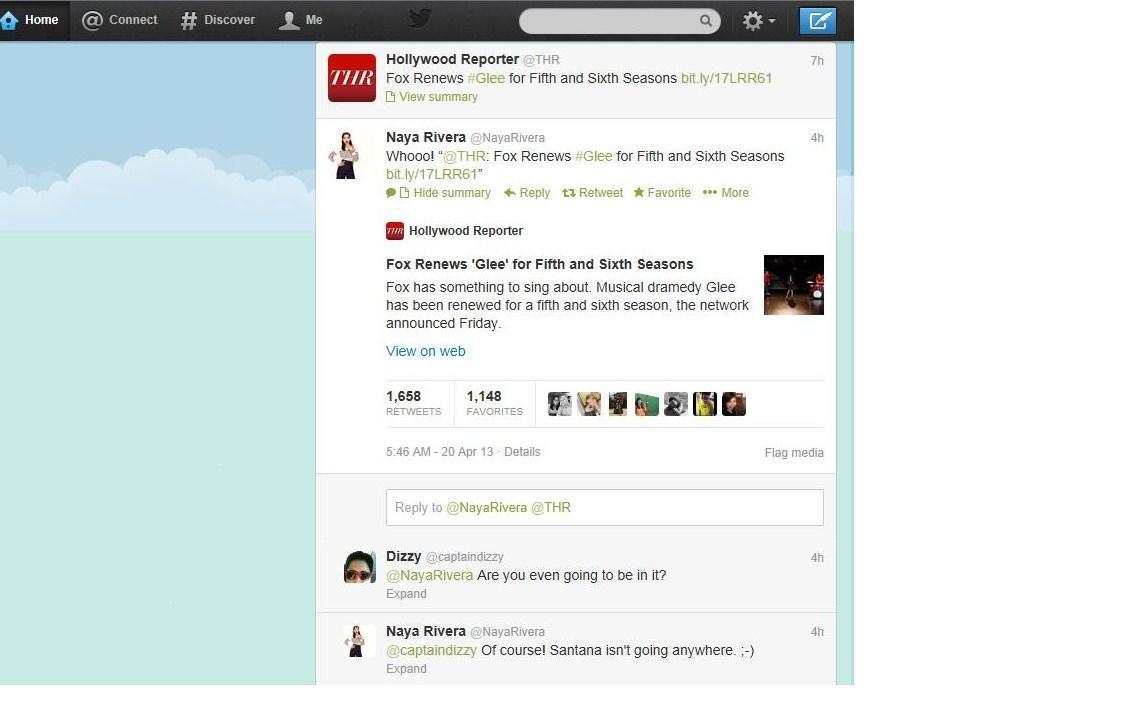
Task: Click @captaindizzy mention in Naya's reply
Action: click(431, 650)
